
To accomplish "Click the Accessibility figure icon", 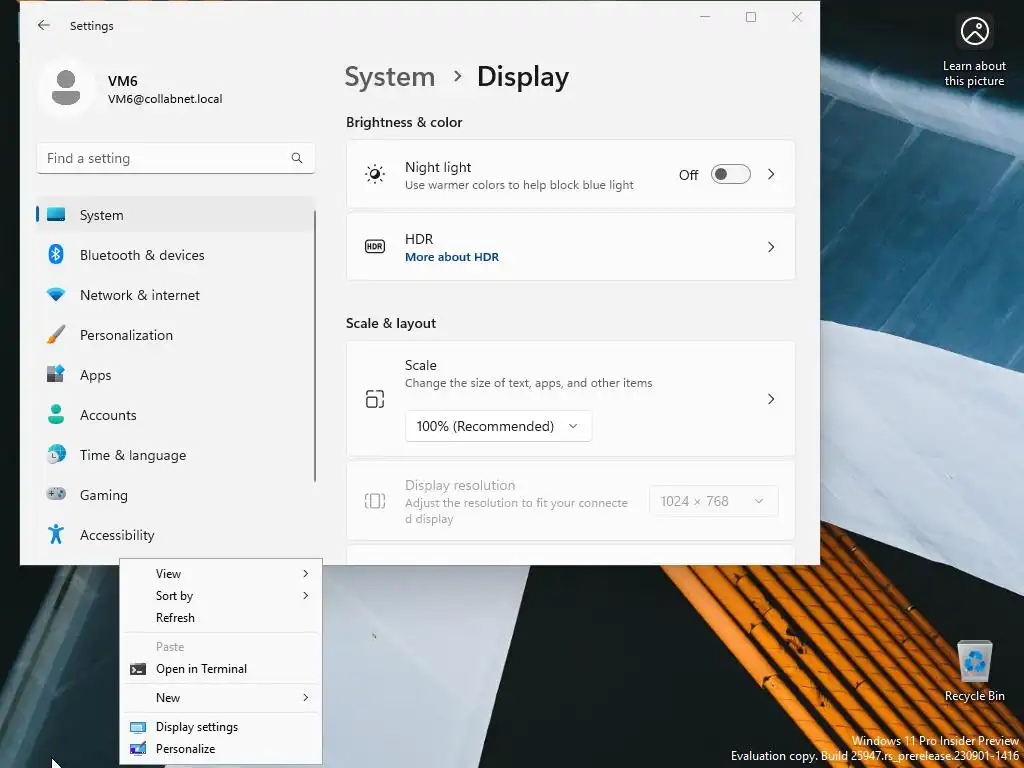I will (56, 534).
